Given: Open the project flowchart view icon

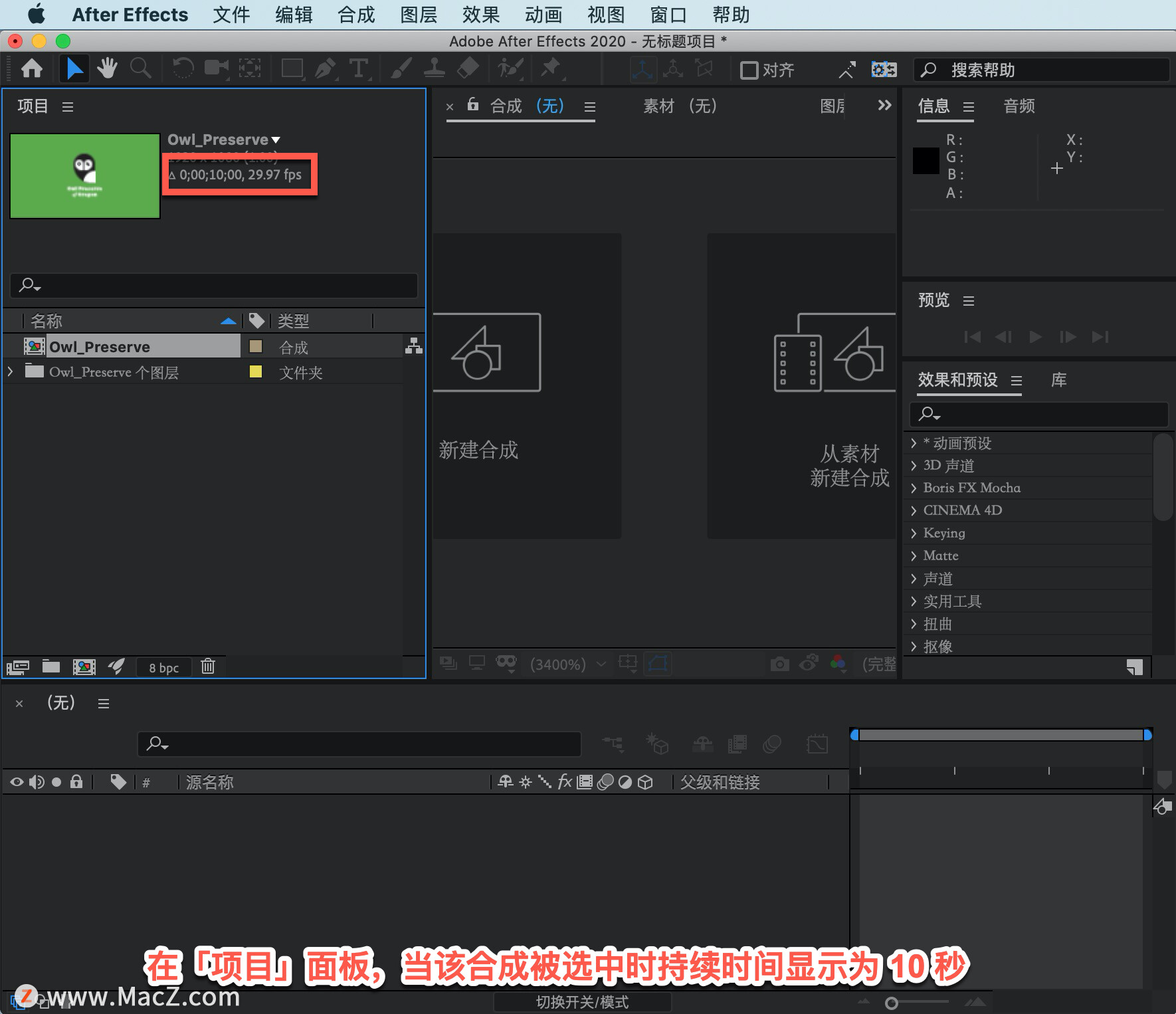Looking at the screenshot, I should 414,346.
